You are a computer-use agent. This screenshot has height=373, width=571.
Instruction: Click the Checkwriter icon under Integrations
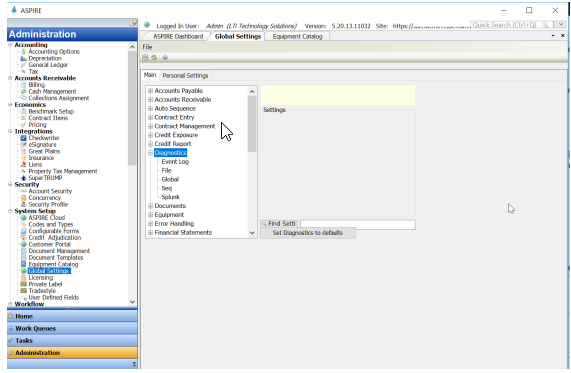pos(24,138)
